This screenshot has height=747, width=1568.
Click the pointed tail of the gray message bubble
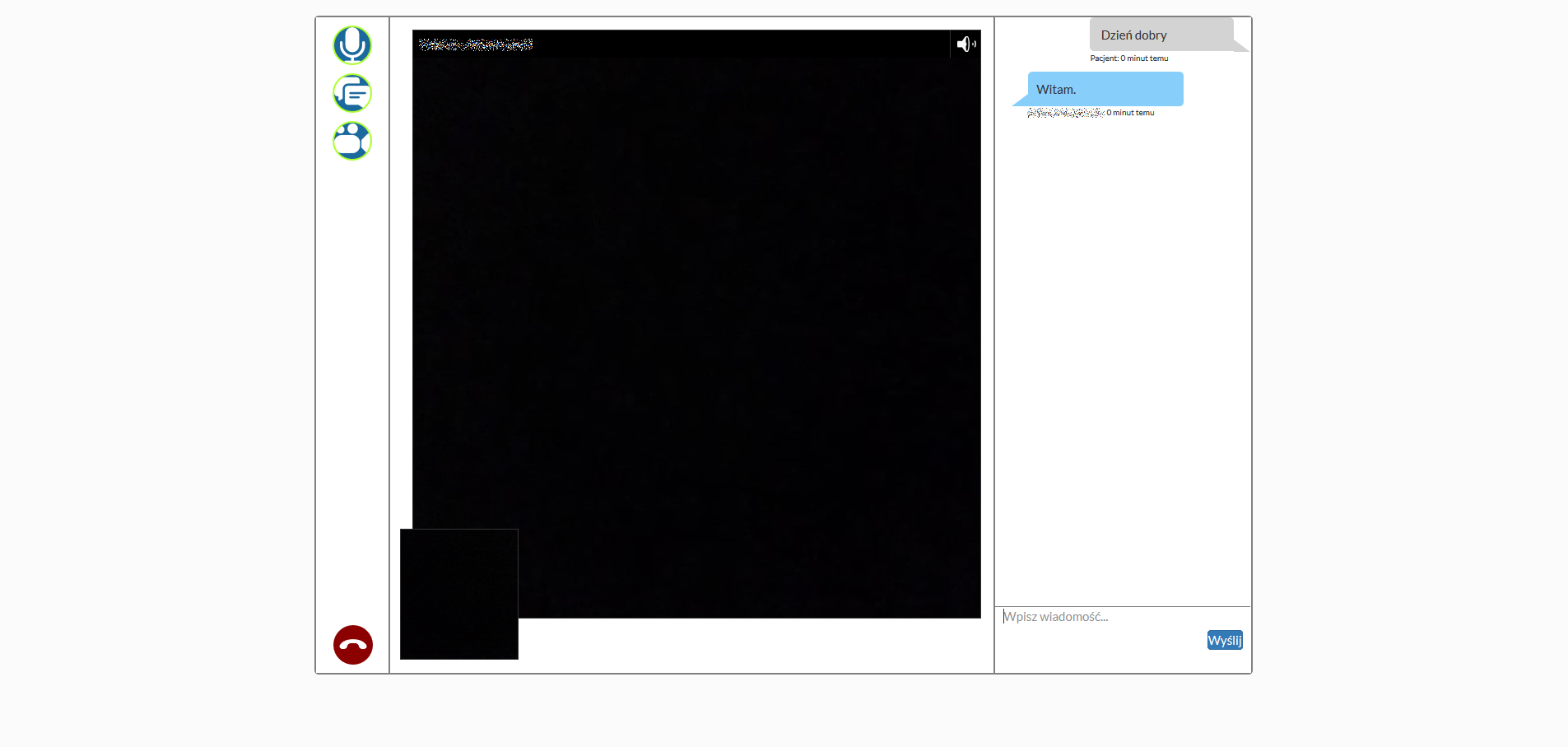pyautogui.click(x=1241, y=46)
